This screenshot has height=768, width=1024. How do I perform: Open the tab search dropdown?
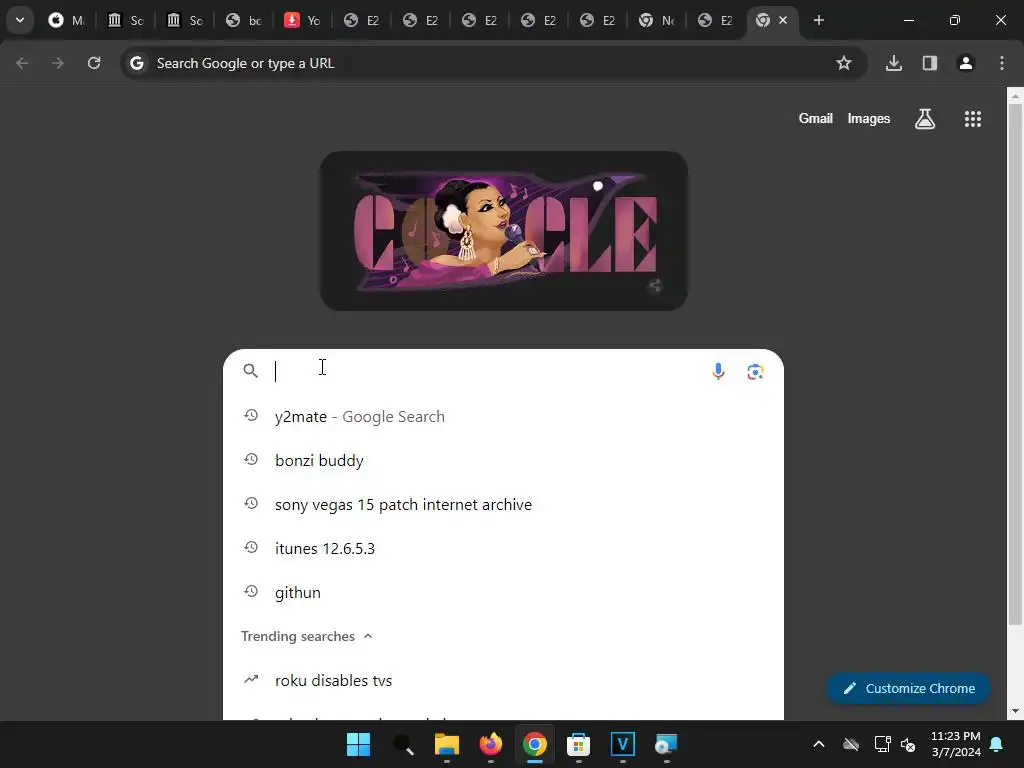click(x=20, y=20)
